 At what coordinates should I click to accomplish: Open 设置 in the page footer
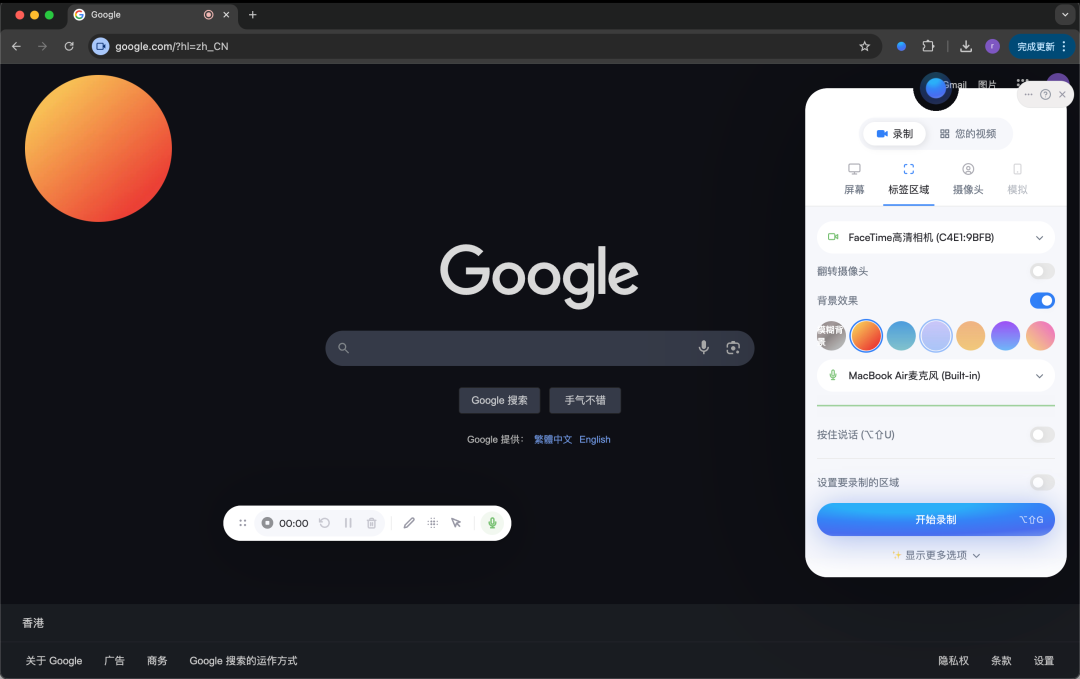(x=1043, y=660)
